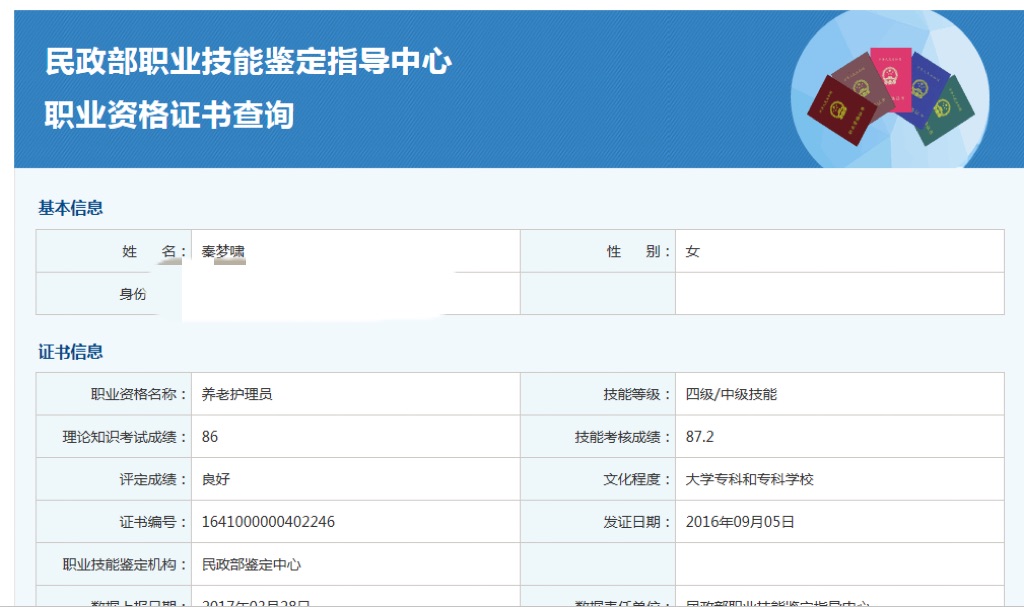
Task: Click the name value in 姓名 row
Action: [x=223, y=251]
